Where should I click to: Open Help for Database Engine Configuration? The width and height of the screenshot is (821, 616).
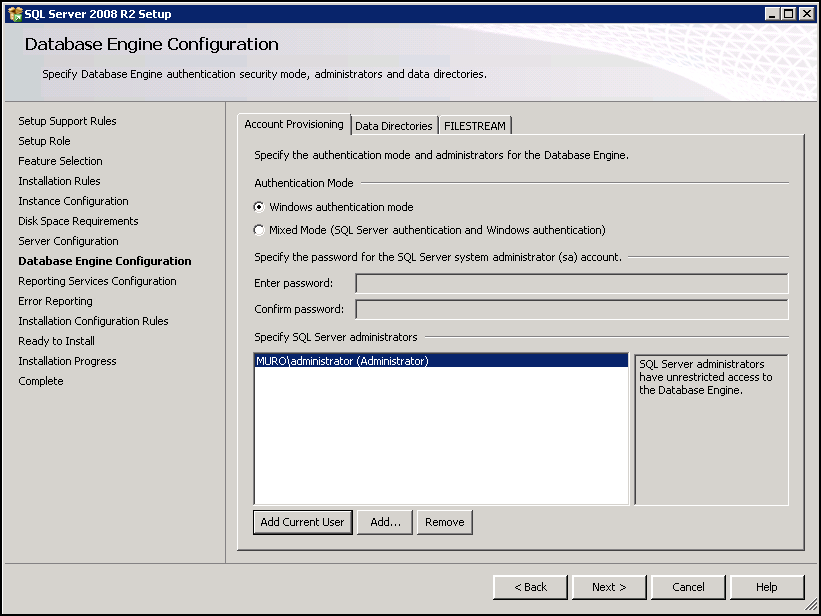(766, 587)
